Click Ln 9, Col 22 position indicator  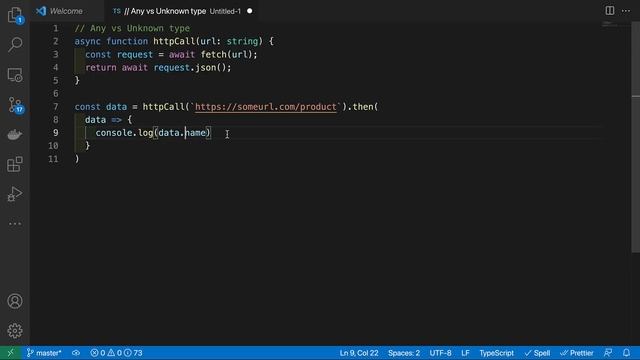(x=359, y=353)
